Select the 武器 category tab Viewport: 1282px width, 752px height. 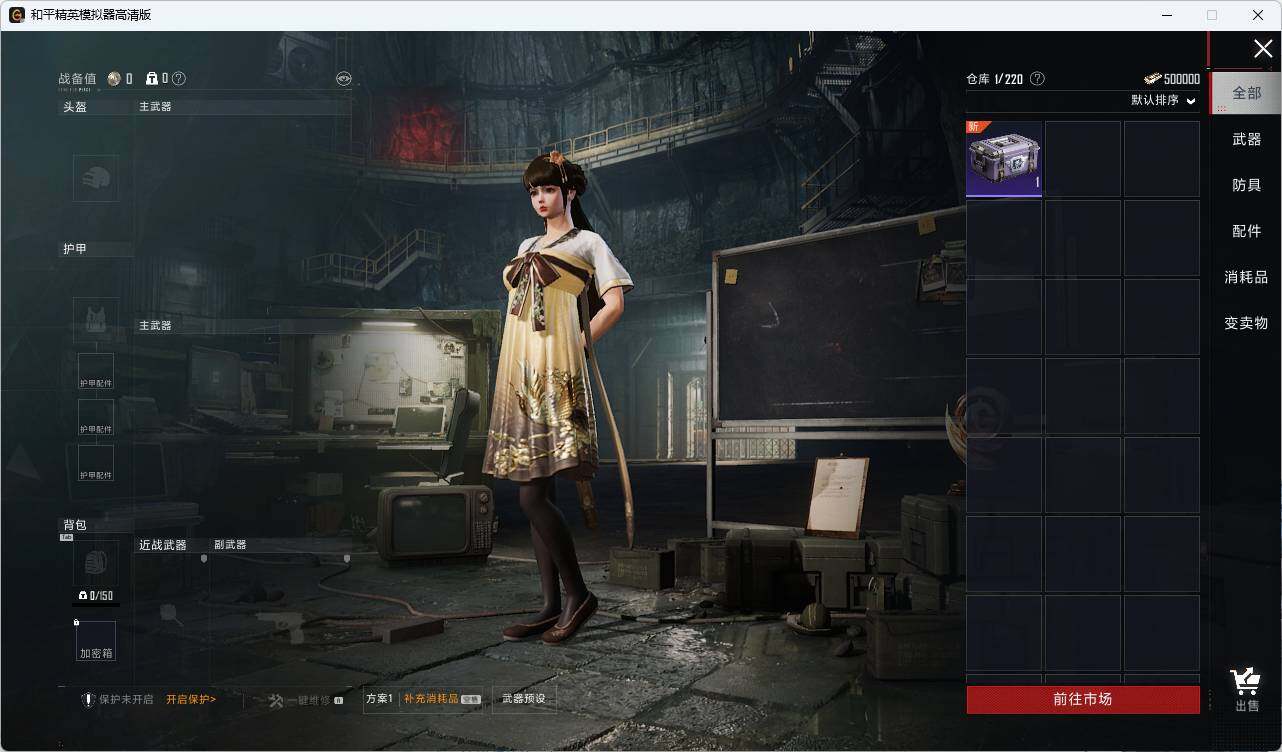(x=1246, y=139)
